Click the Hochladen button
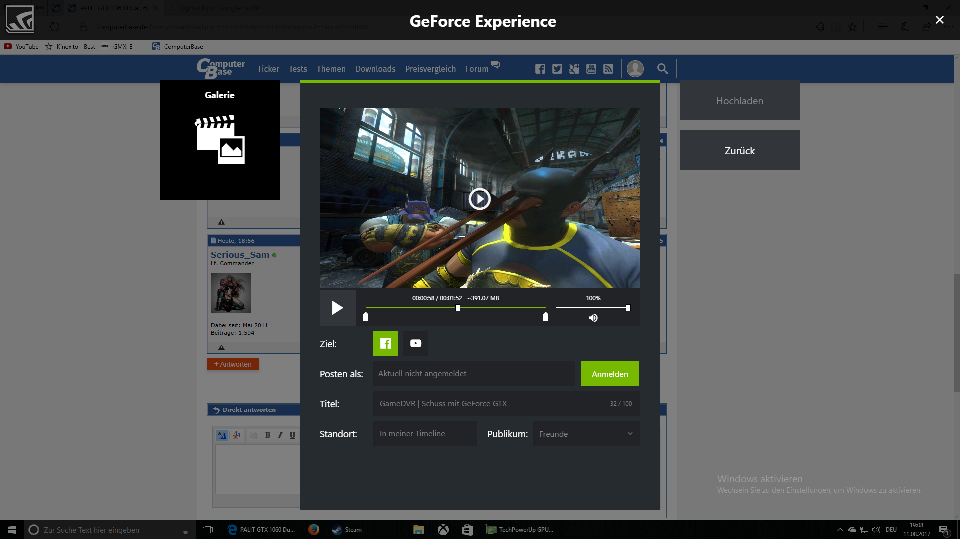This screenshot has height=539, width=964. [740, 100]
